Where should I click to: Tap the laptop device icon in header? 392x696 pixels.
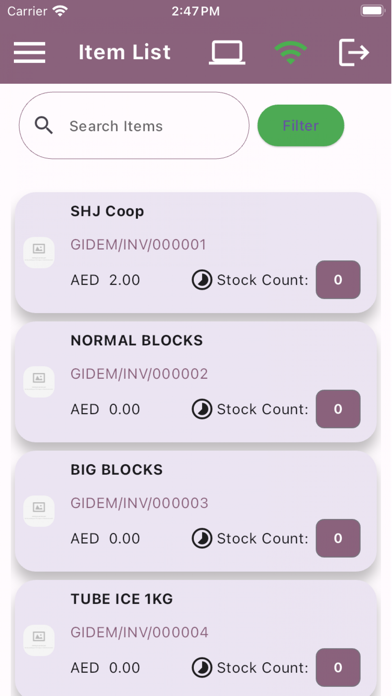tap(227, 52)
